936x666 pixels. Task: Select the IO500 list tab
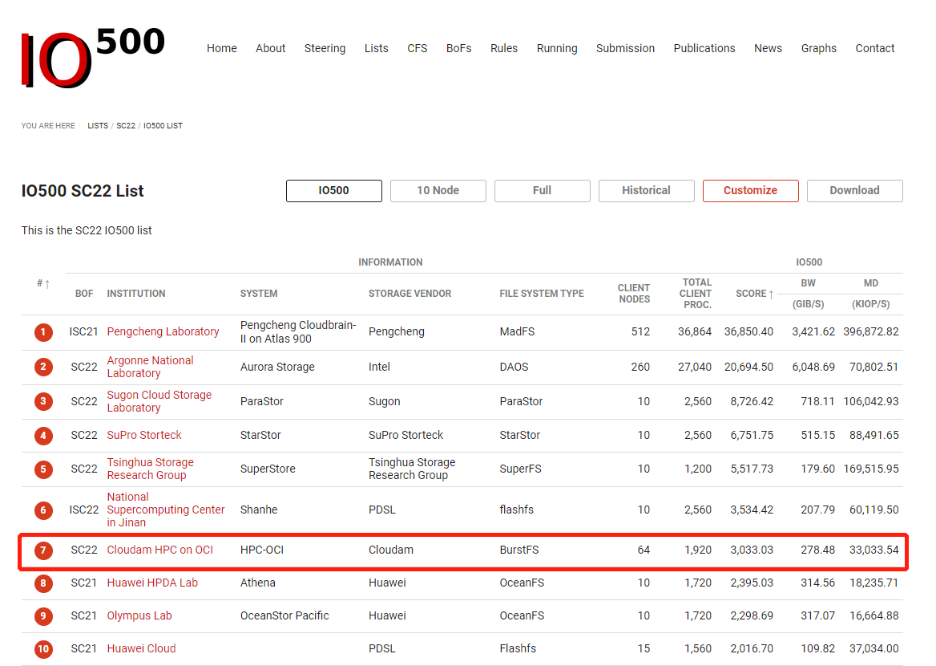(334, 191)
